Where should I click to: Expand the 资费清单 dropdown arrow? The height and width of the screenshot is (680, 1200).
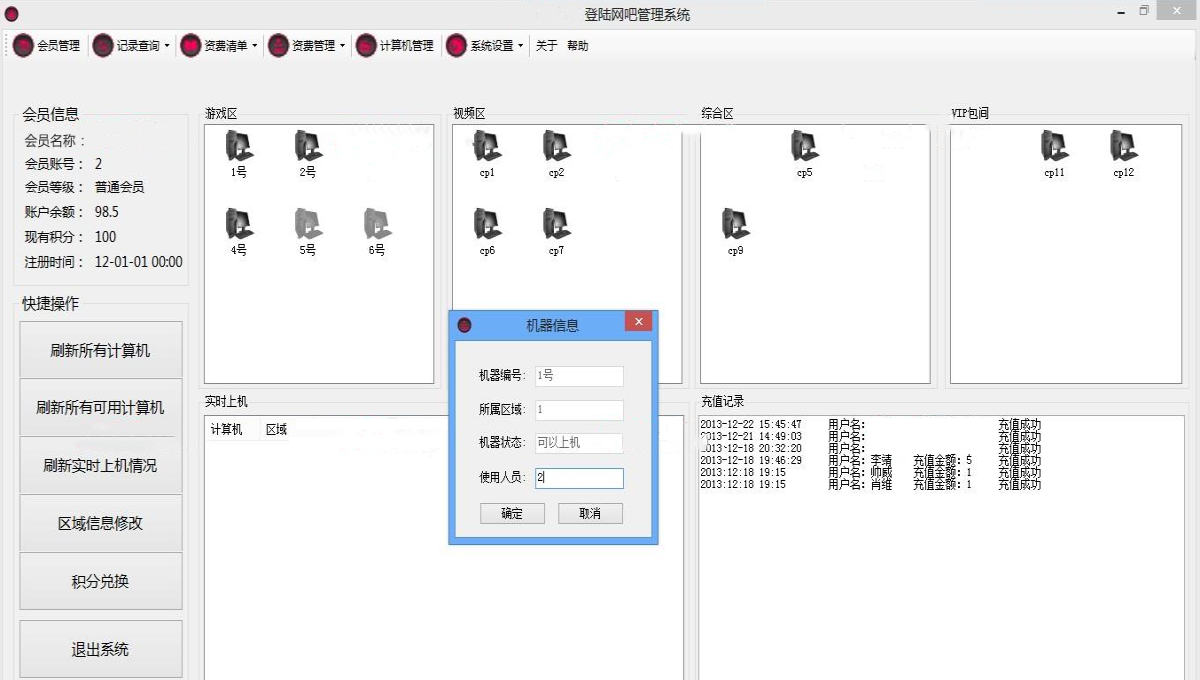[254, 46]
